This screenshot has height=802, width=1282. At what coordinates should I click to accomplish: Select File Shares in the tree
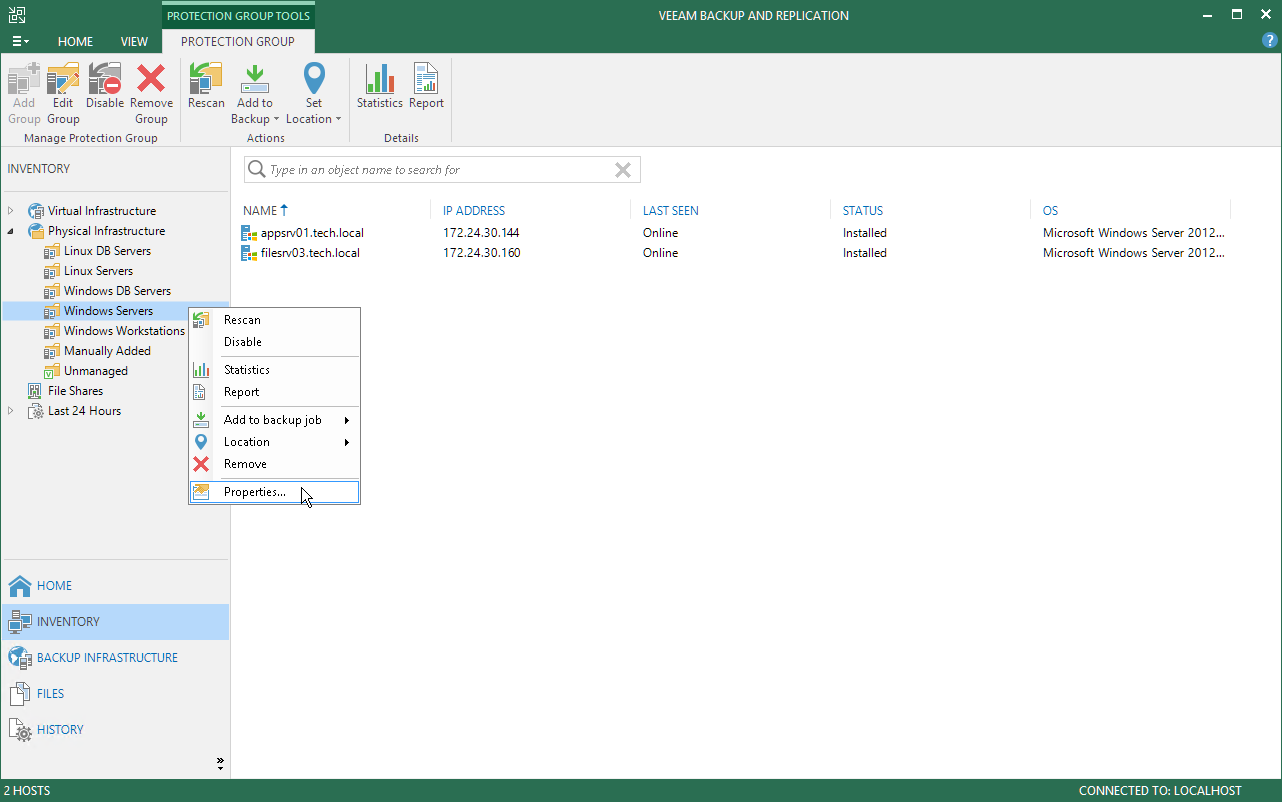click(75, 391)
